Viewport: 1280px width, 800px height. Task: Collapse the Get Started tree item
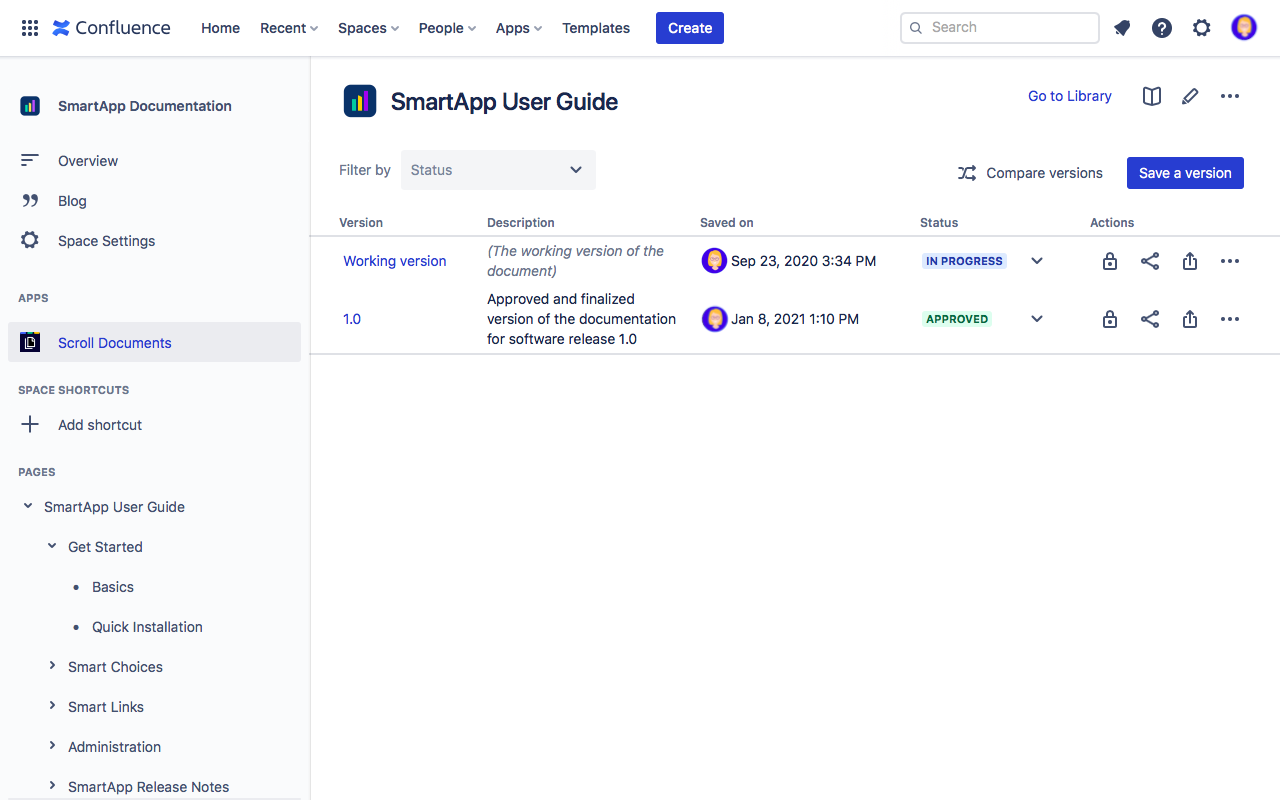coord(52,546)
